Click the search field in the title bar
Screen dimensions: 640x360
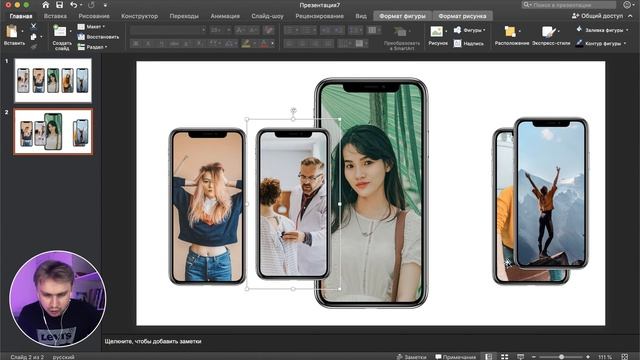click(569, 5)
